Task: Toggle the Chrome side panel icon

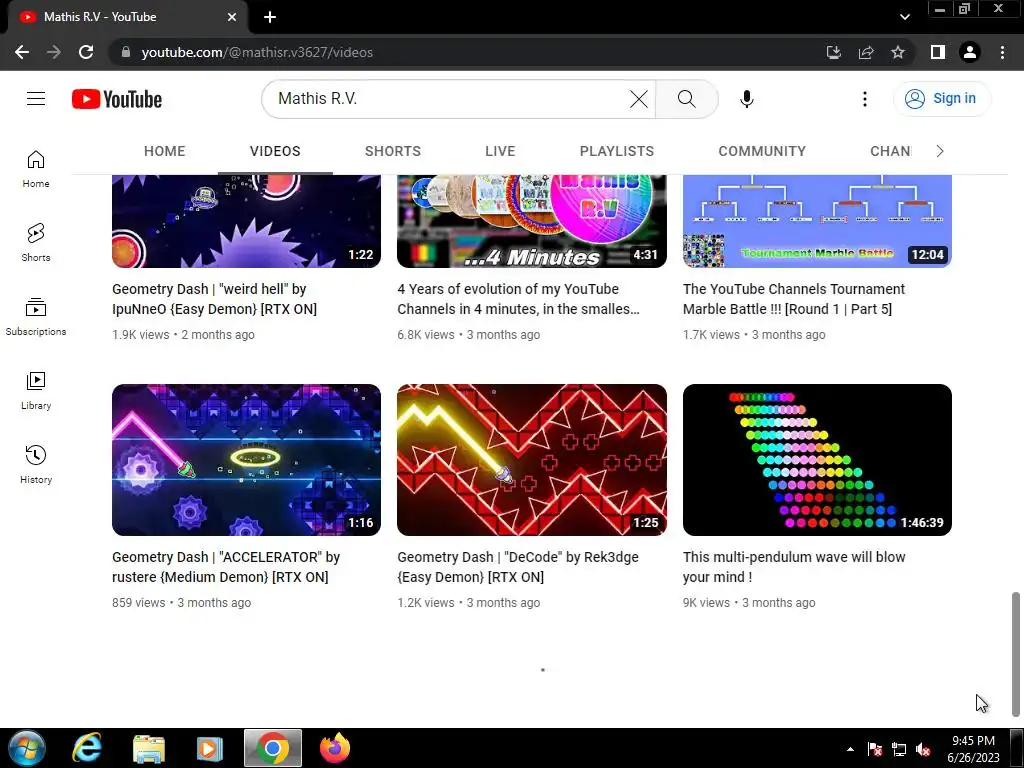Action: [x=938, y=52]
